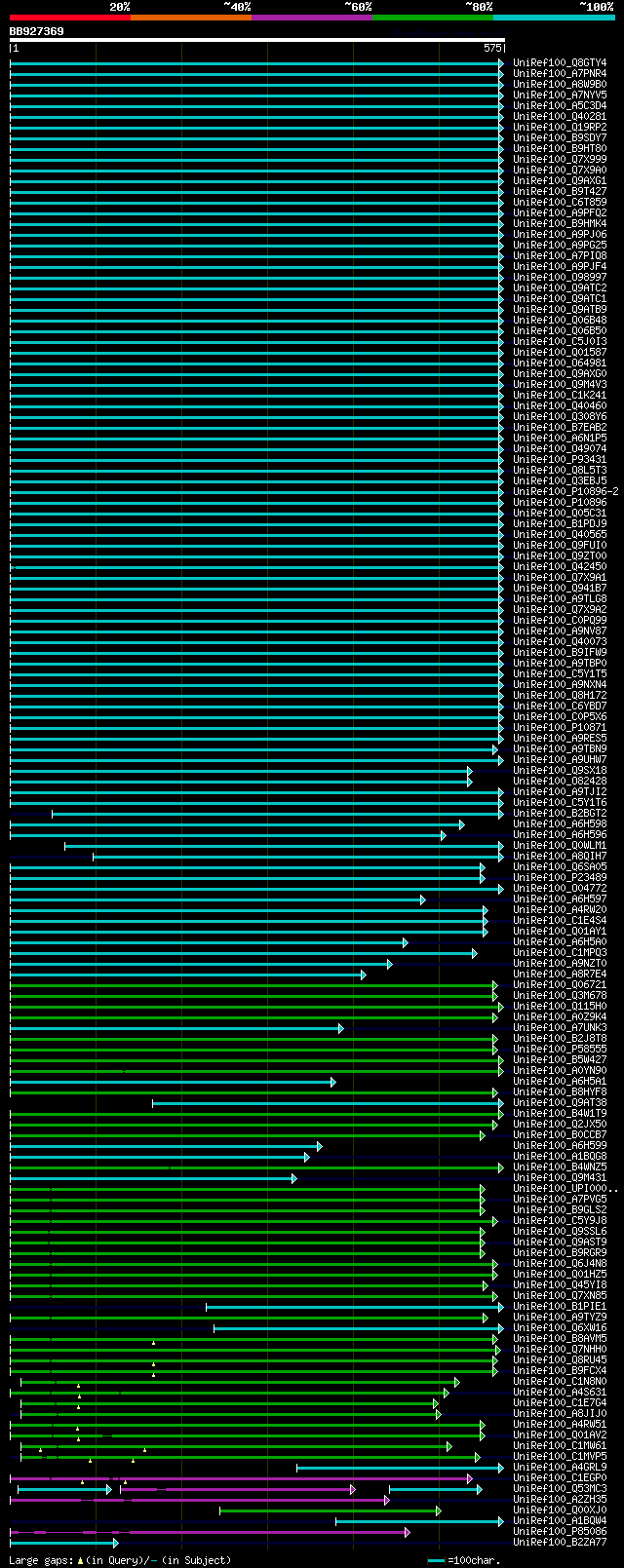This screenshot has height=1568, width=624.
Task: Select the label UniRef100_C0PQ99
Action: (x=560, y=621)
